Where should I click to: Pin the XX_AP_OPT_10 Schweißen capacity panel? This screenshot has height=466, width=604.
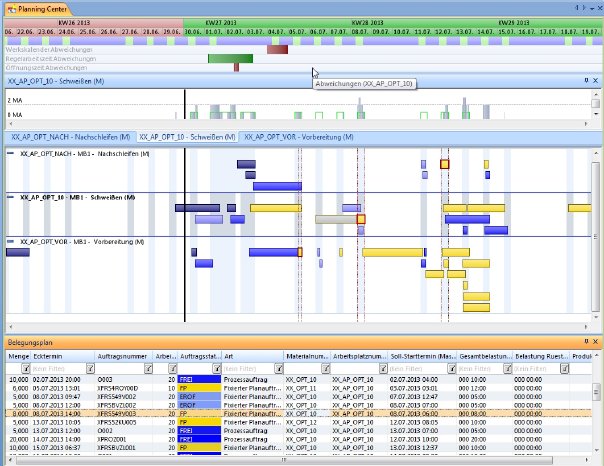586,80
